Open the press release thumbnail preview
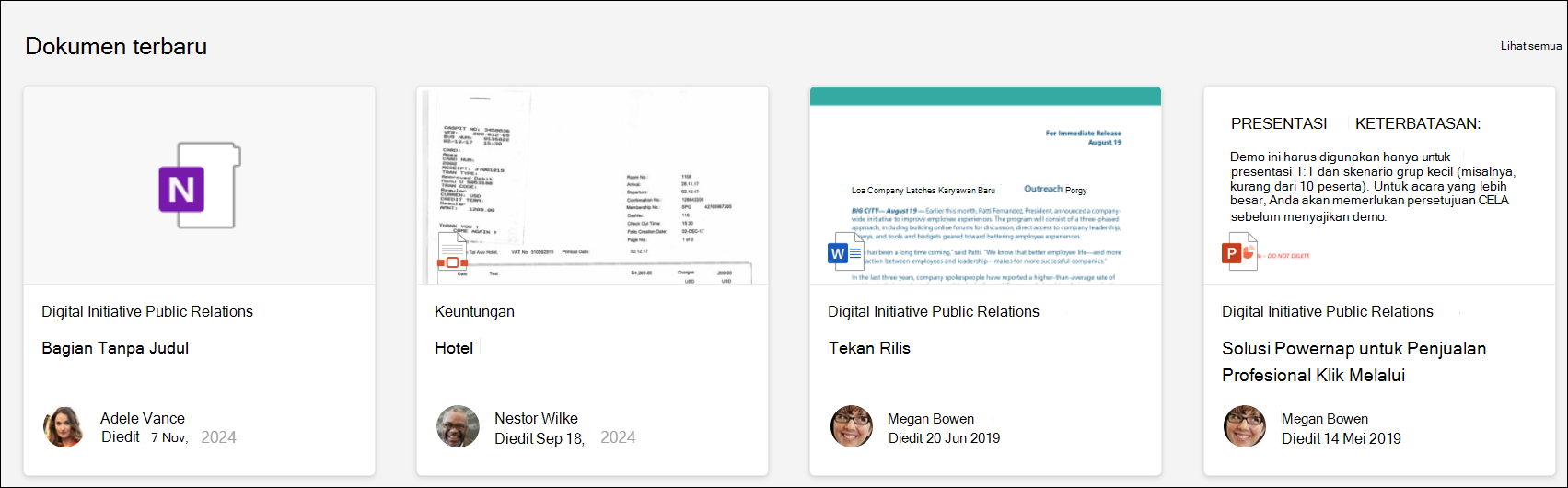The image size is (1568, 488). click(x=985, y=185)
